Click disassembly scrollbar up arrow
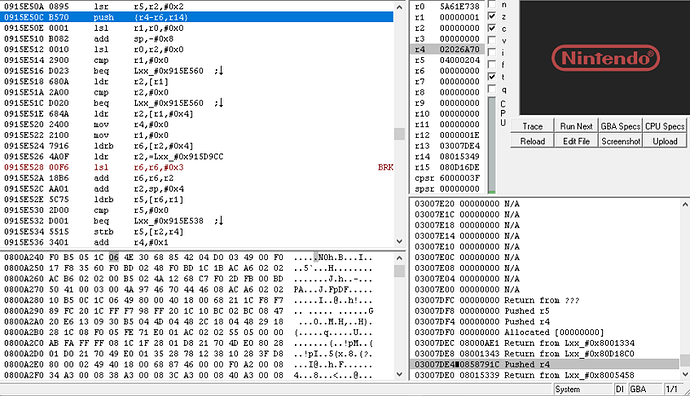 (x=399, y=7)
